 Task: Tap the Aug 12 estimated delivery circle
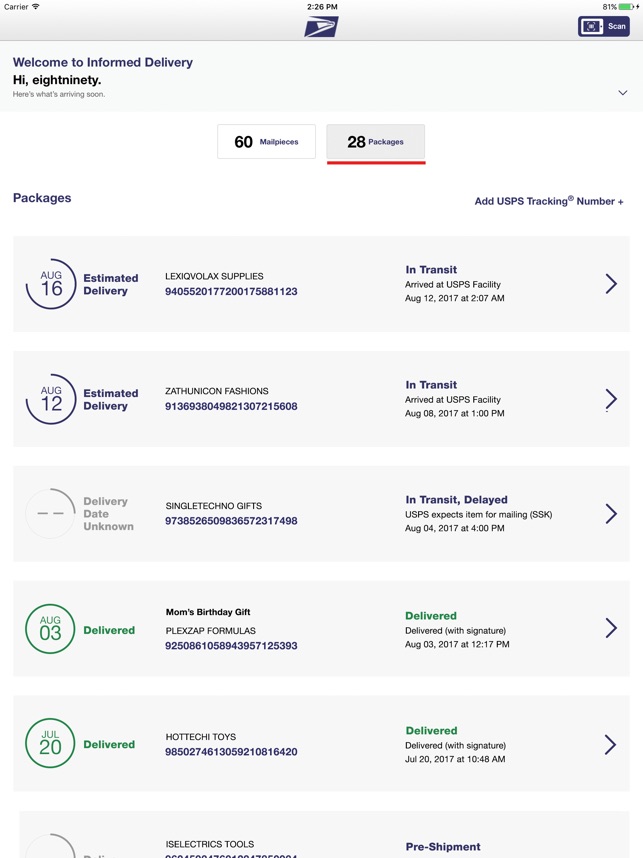51,399
